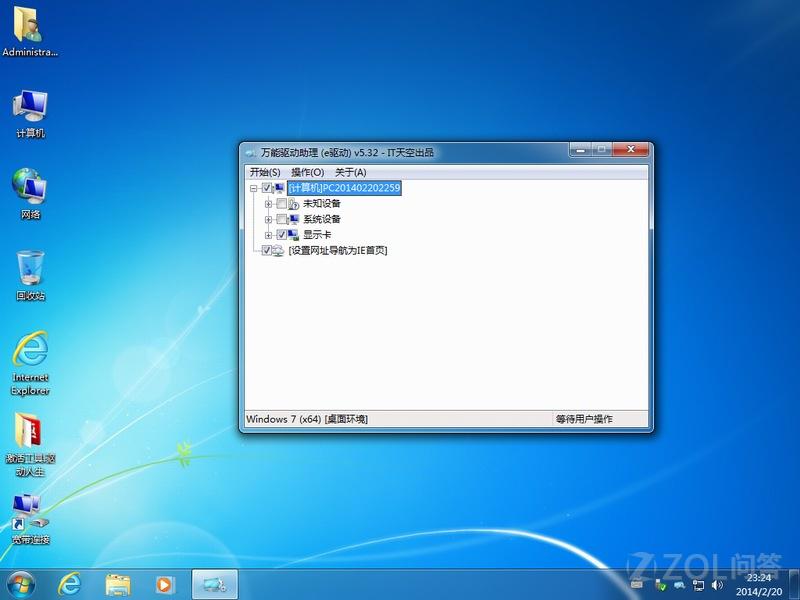Image resolution: width=800 pixels, height=600 pixels.
Task: Open the Administrator folder desktop icon
Action: [x=29, y=31]
